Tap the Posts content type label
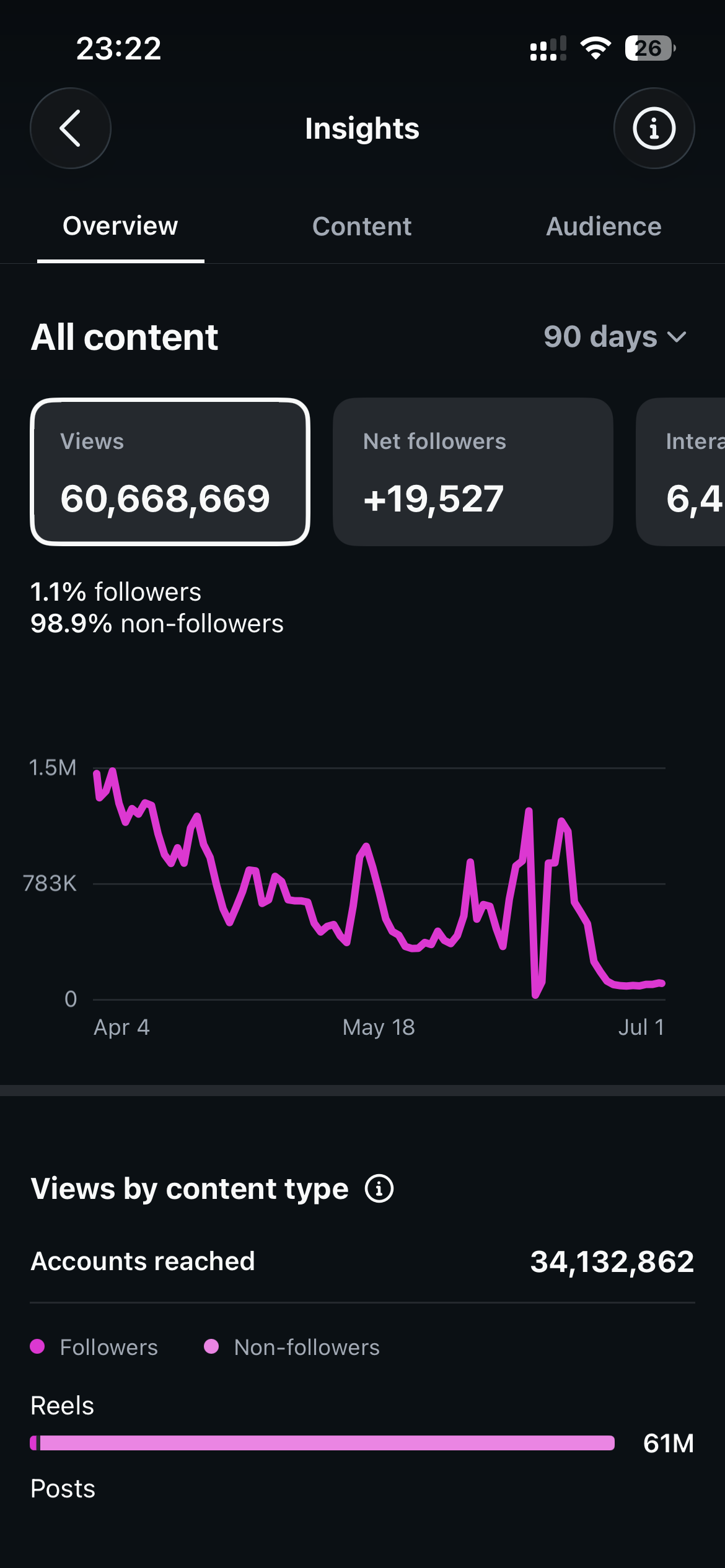The height and width of the screenshot is (1568, 725). (x=63, y=1488)
